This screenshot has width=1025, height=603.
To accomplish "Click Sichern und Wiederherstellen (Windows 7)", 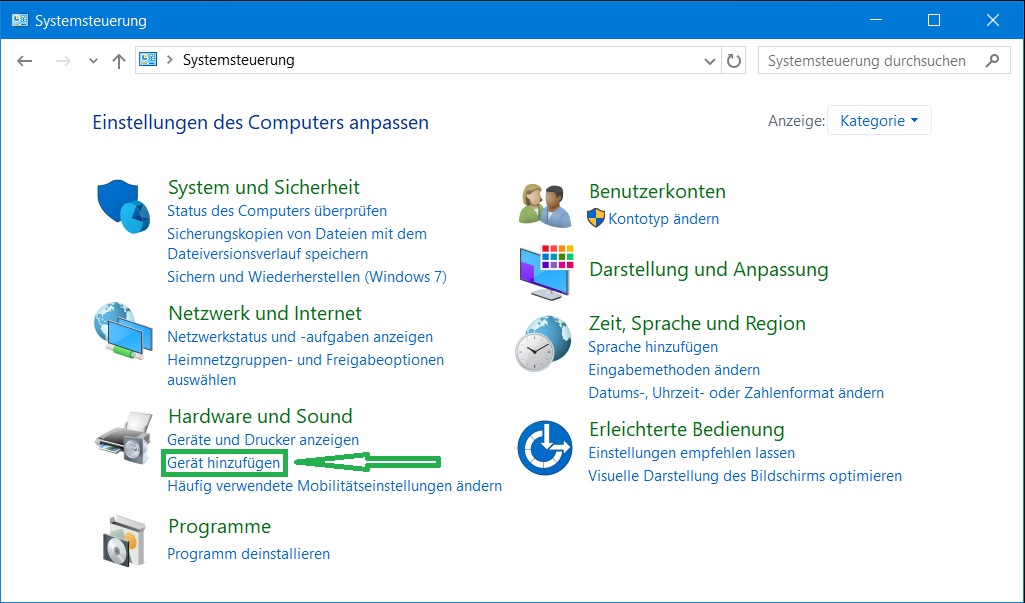I will pyautogui.click(x=307, y=277).
